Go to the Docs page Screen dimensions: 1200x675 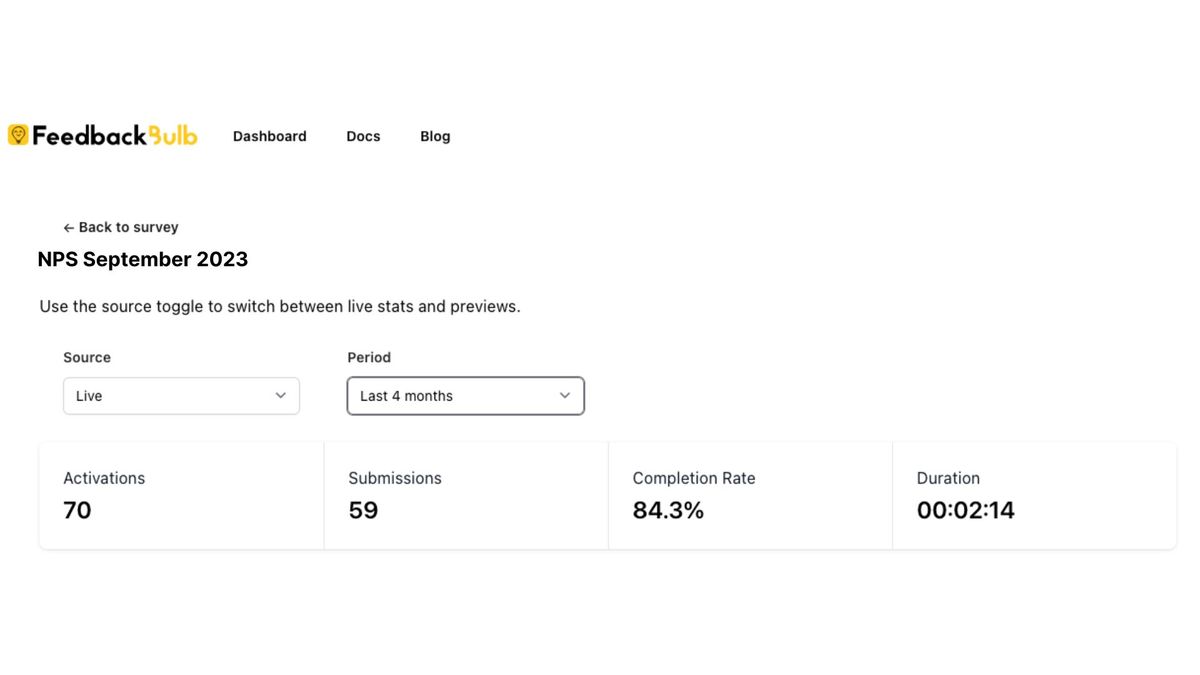click(x=363, y=136)
